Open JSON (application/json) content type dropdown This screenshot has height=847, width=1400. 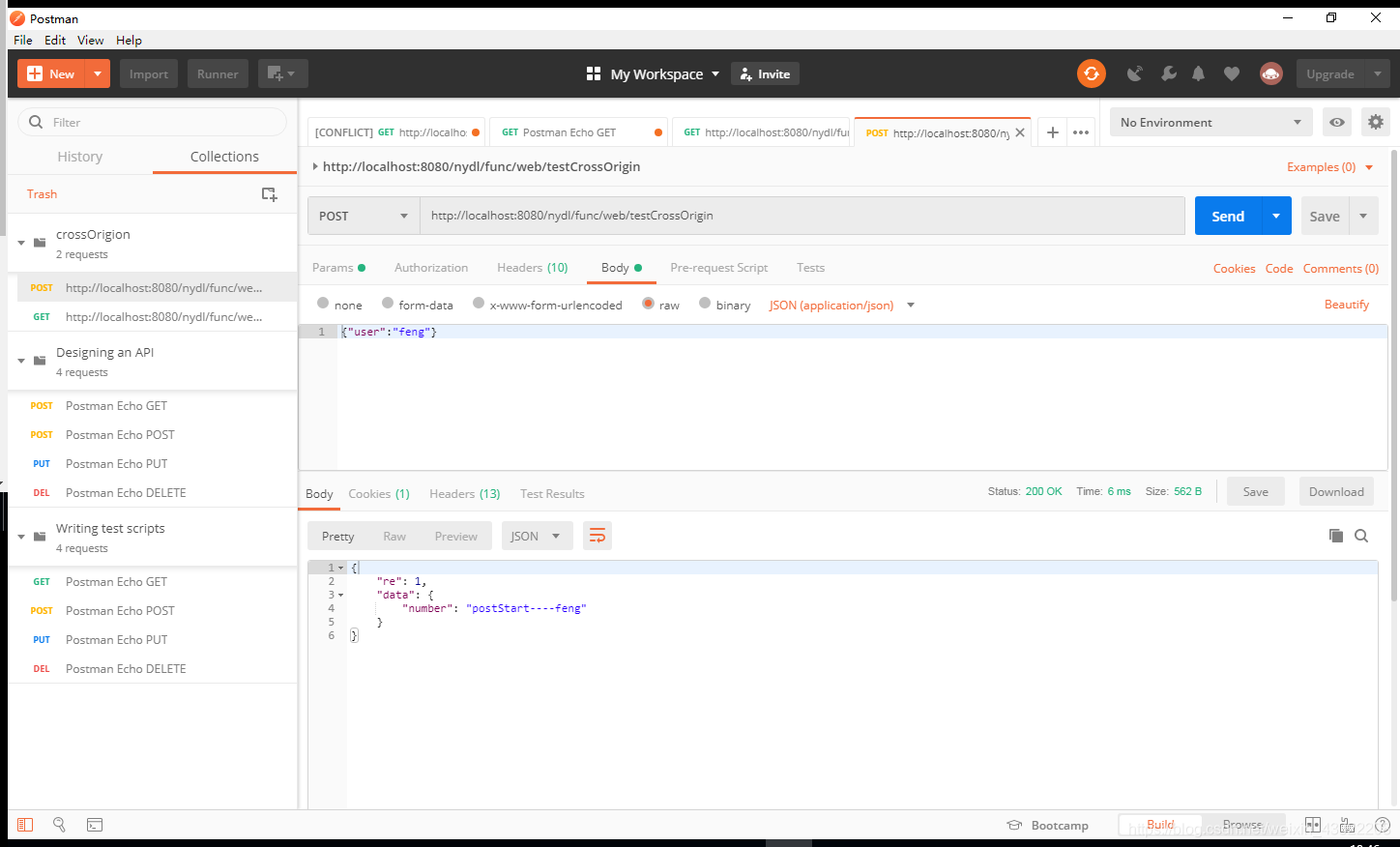[841, 305]
